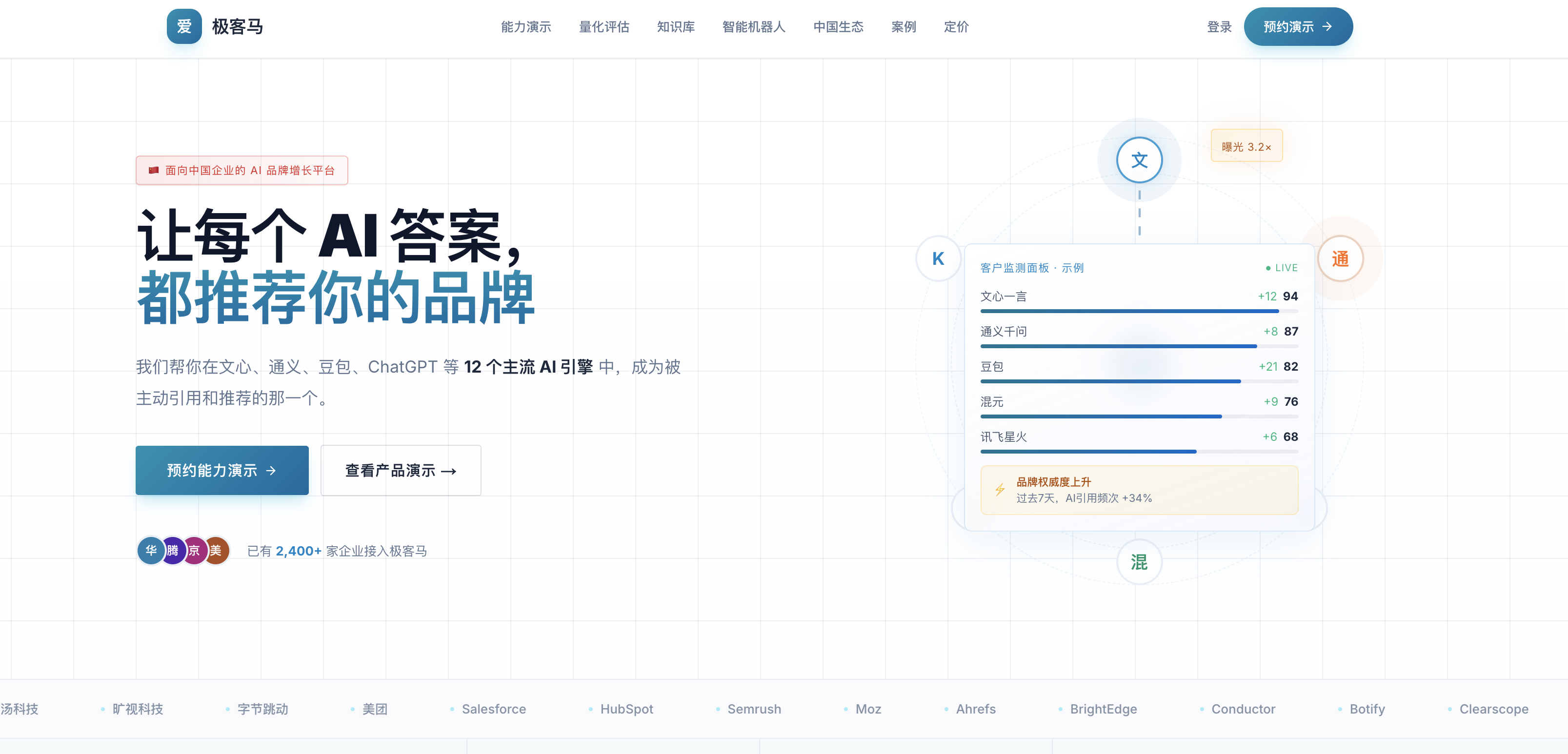This screenshot has height=754, width=1568.
Task: Click 旷视科技 in the logo strip
Action: pyautogui.click(x=138, y=709)
